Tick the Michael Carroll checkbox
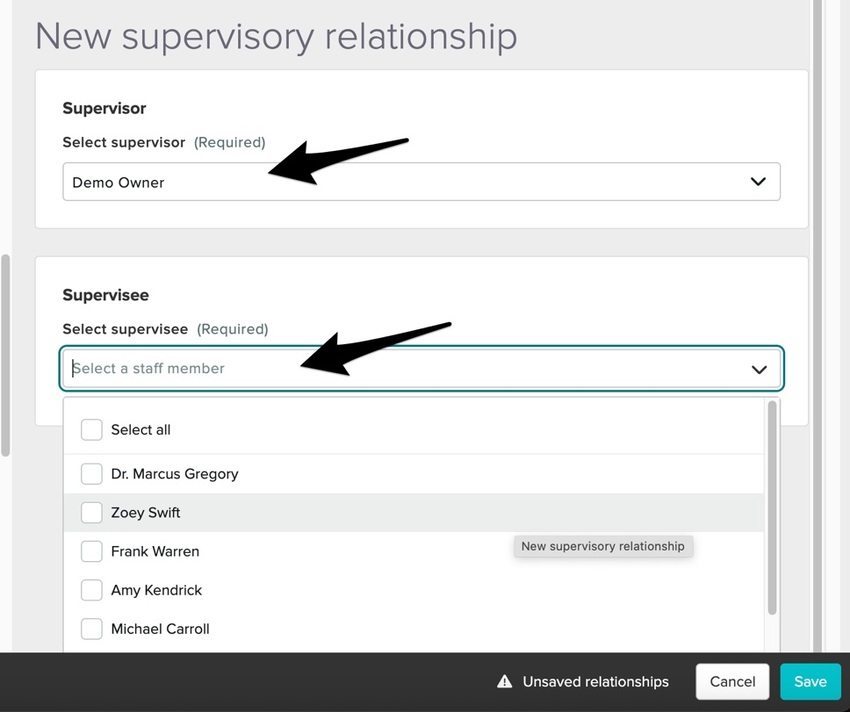Screen dimensions: 850x712 click(x=92, y=630)
